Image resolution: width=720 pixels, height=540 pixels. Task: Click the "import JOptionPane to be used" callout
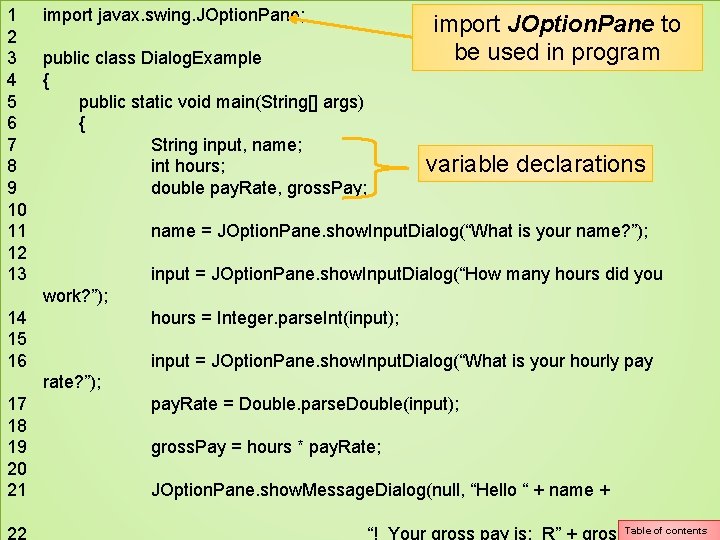[557, 38]
